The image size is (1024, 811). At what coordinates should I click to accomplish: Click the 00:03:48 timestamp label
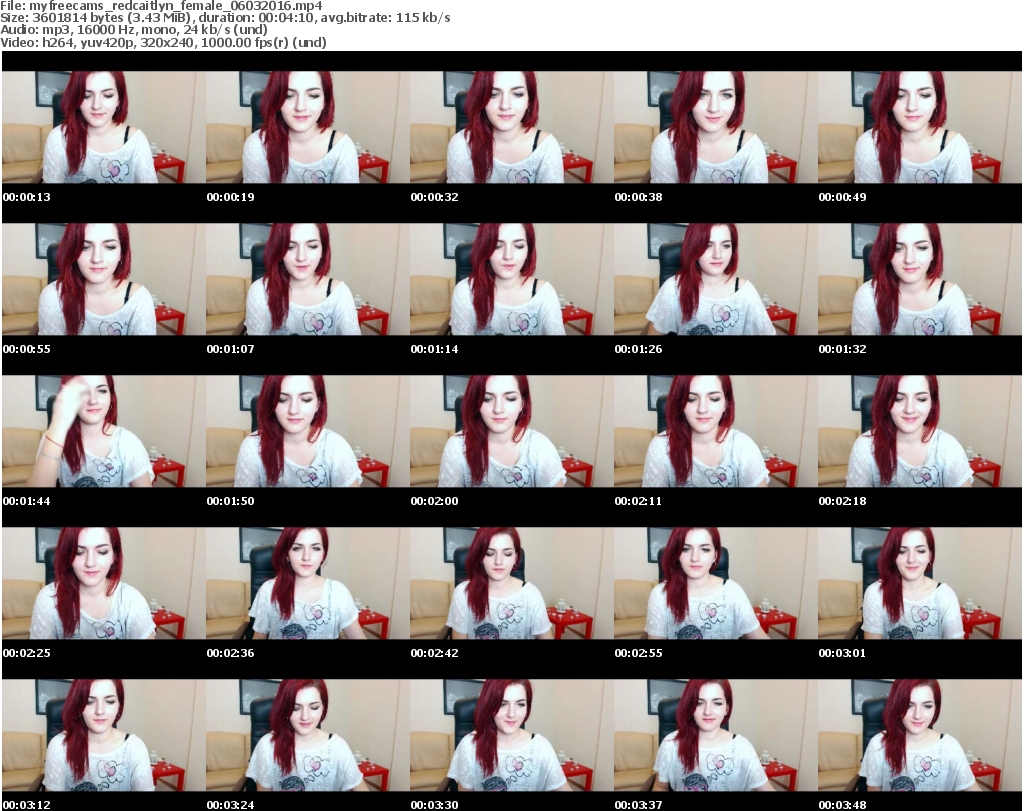(842, 805)
